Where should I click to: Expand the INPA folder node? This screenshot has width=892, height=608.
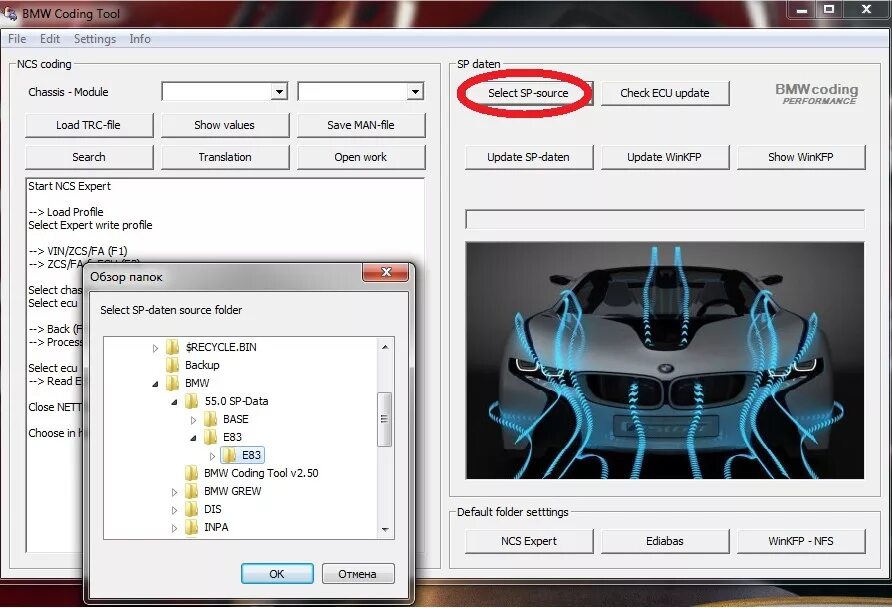[x=174, y=528]
